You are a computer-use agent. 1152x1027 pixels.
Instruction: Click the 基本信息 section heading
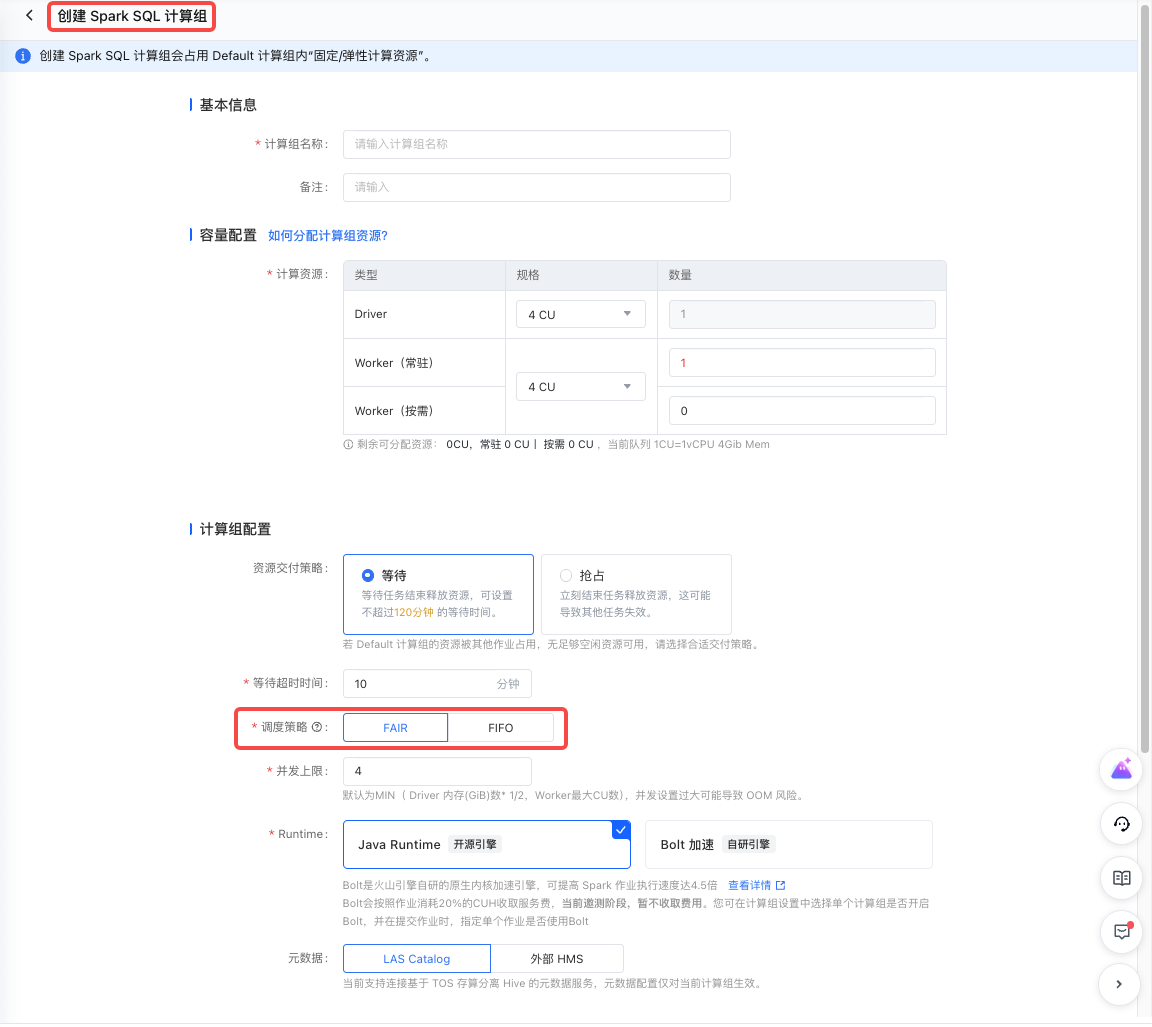point(228,105)
